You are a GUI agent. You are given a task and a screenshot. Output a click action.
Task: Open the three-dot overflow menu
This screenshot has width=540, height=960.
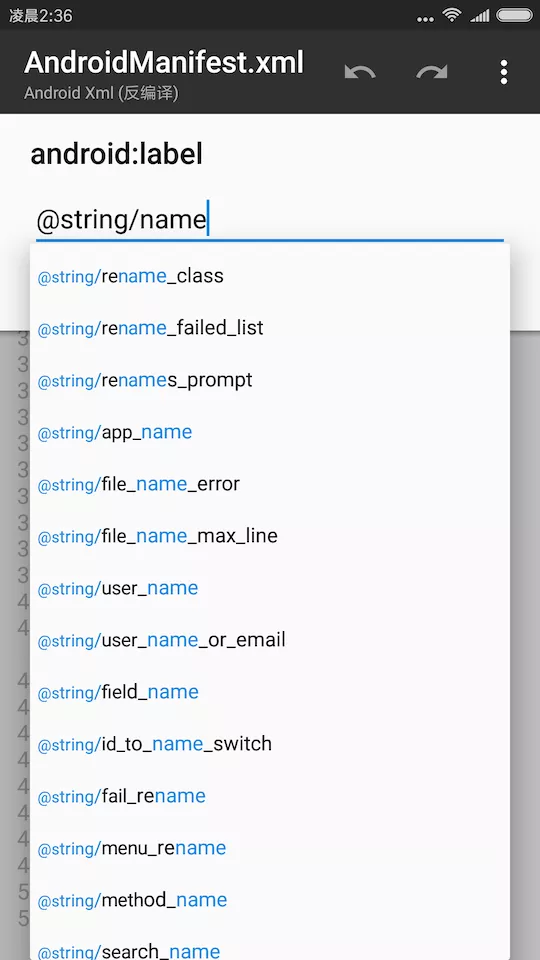[x=503, y=72]
